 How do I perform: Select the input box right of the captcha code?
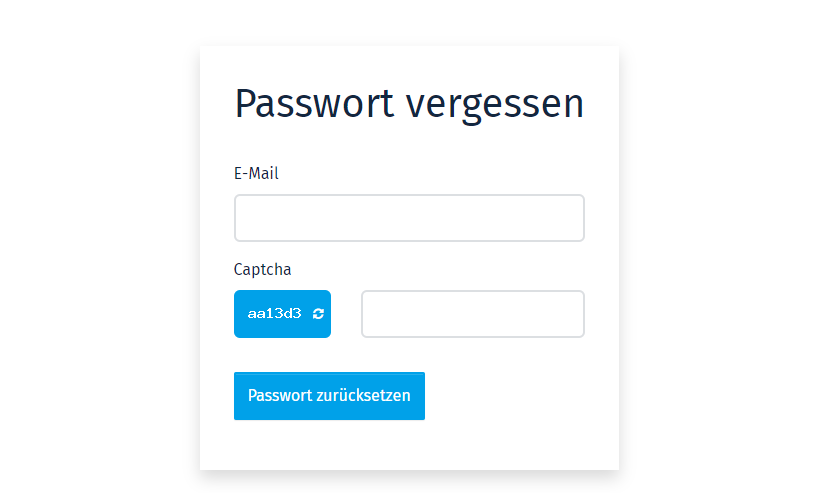[473, 314]
